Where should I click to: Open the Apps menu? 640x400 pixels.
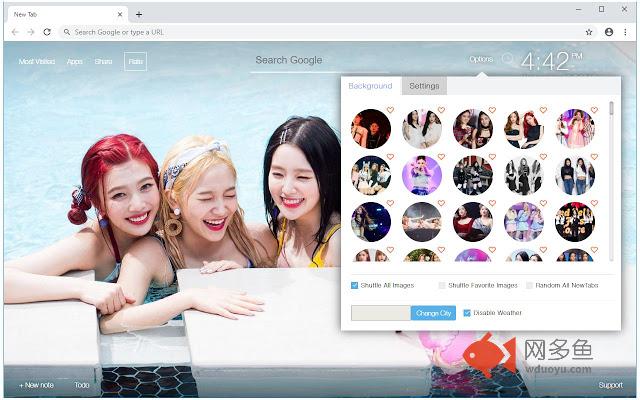[75, 62]
